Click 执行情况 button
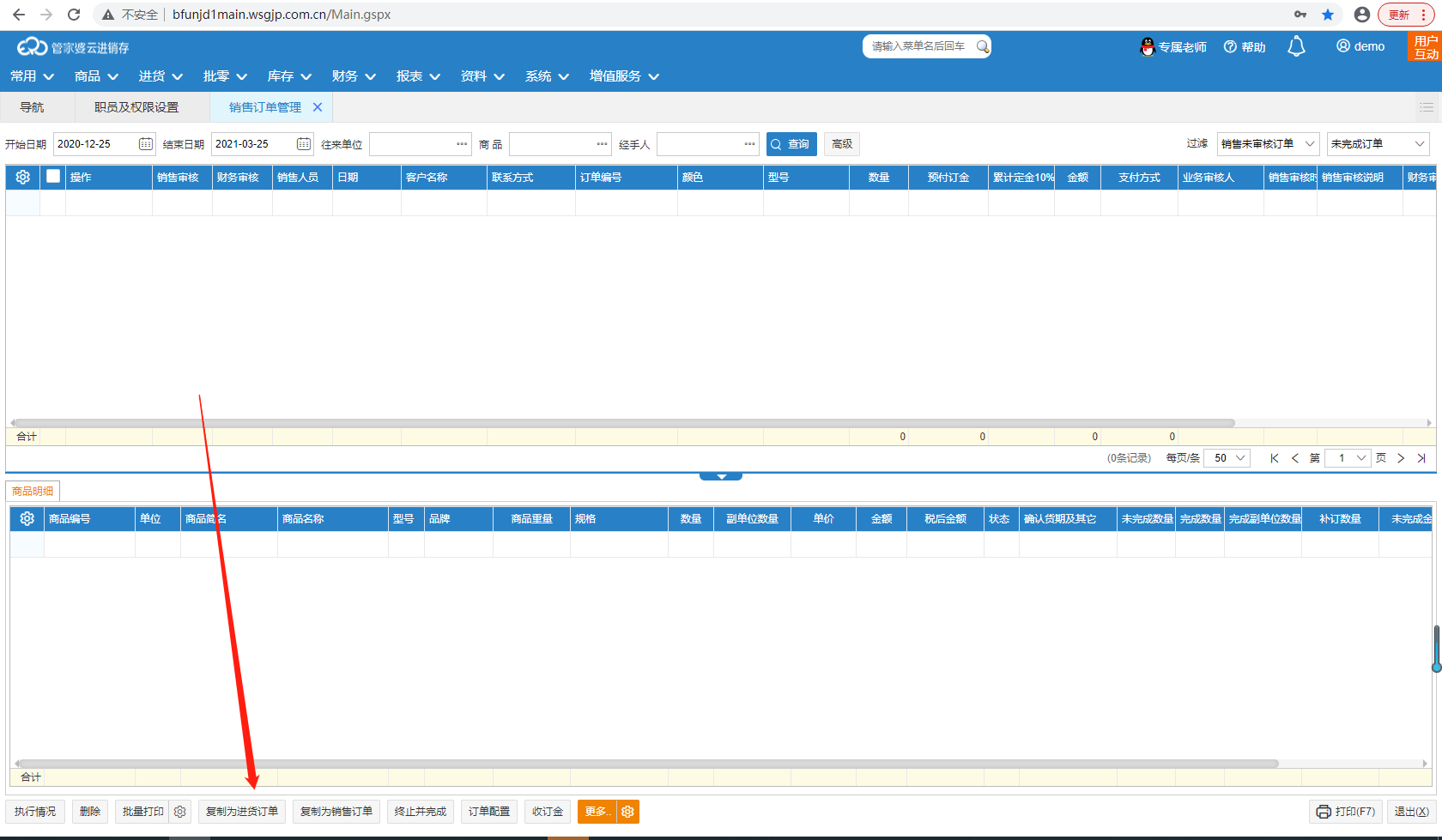Viewport: 1442px width, 840px height. point(35,812)
